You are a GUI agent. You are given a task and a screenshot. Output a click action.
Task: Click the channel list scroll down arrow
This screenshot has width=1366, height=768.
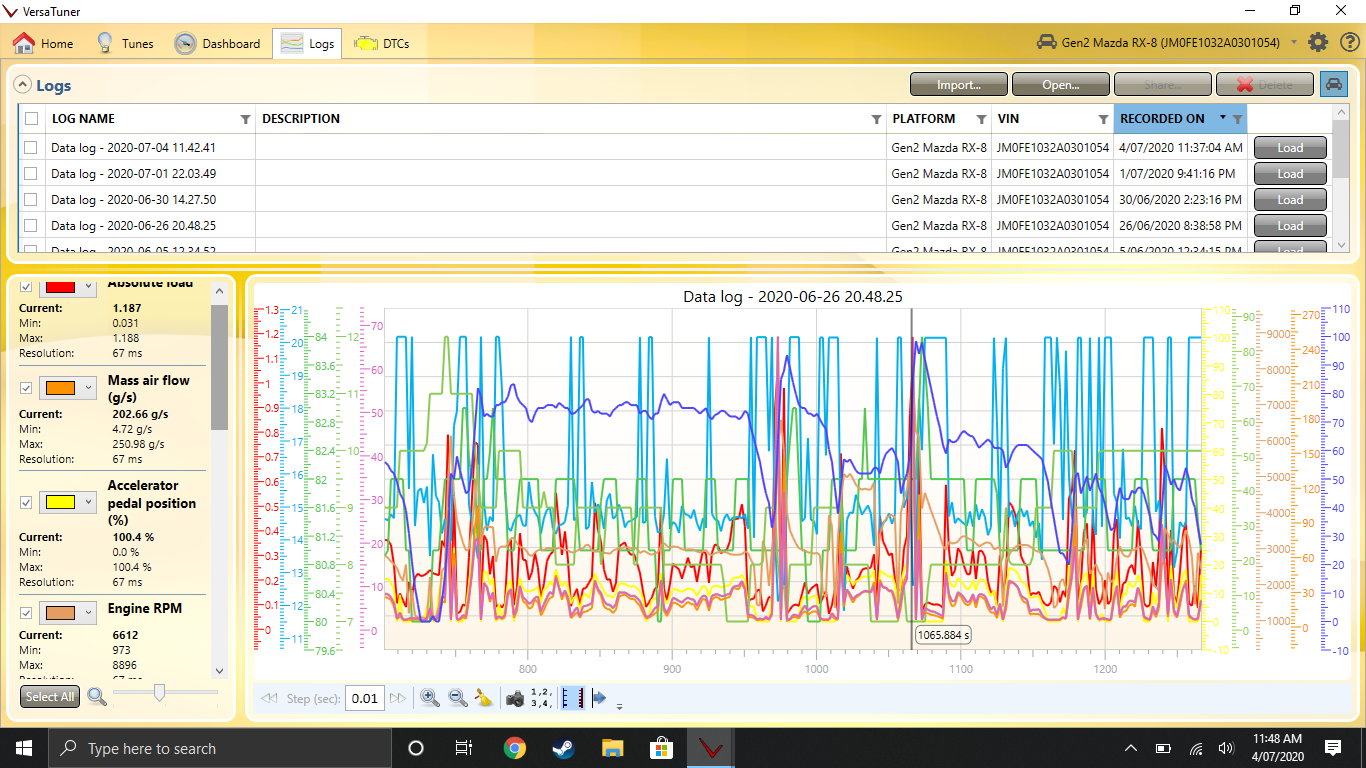(220, 670)
